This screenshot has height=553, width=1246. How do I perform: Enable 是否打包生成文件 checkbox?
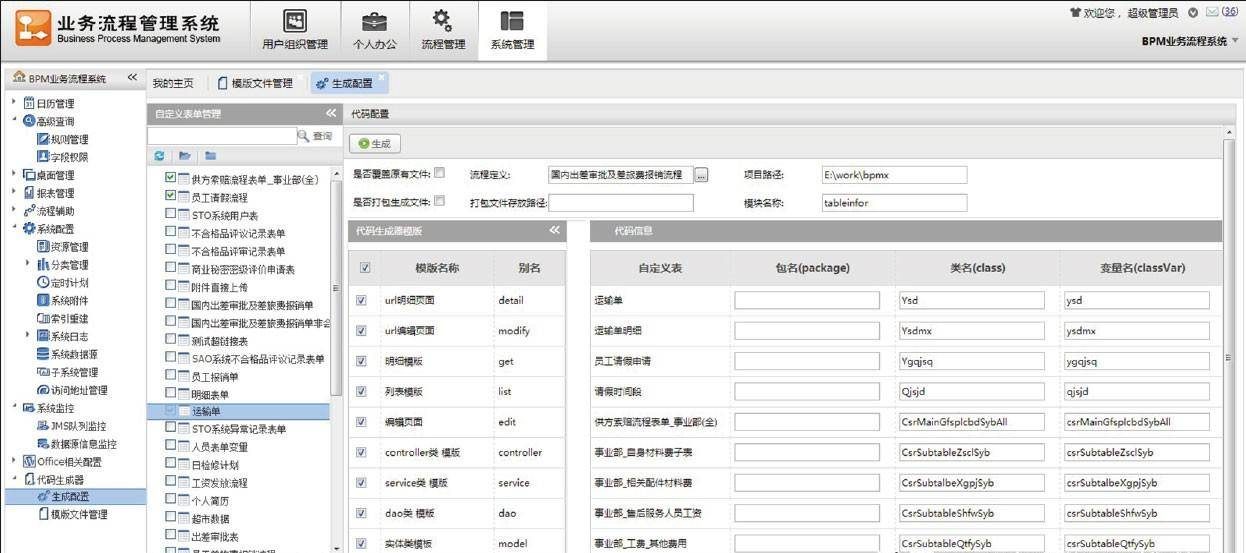tap(439, 201)
